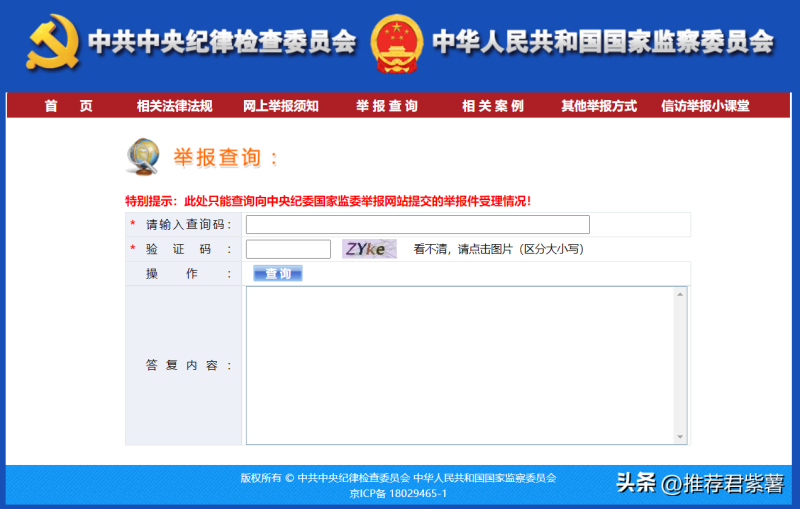
Task: Go to 首页 in the navigation bar
Action: click(x=68, y=106)
